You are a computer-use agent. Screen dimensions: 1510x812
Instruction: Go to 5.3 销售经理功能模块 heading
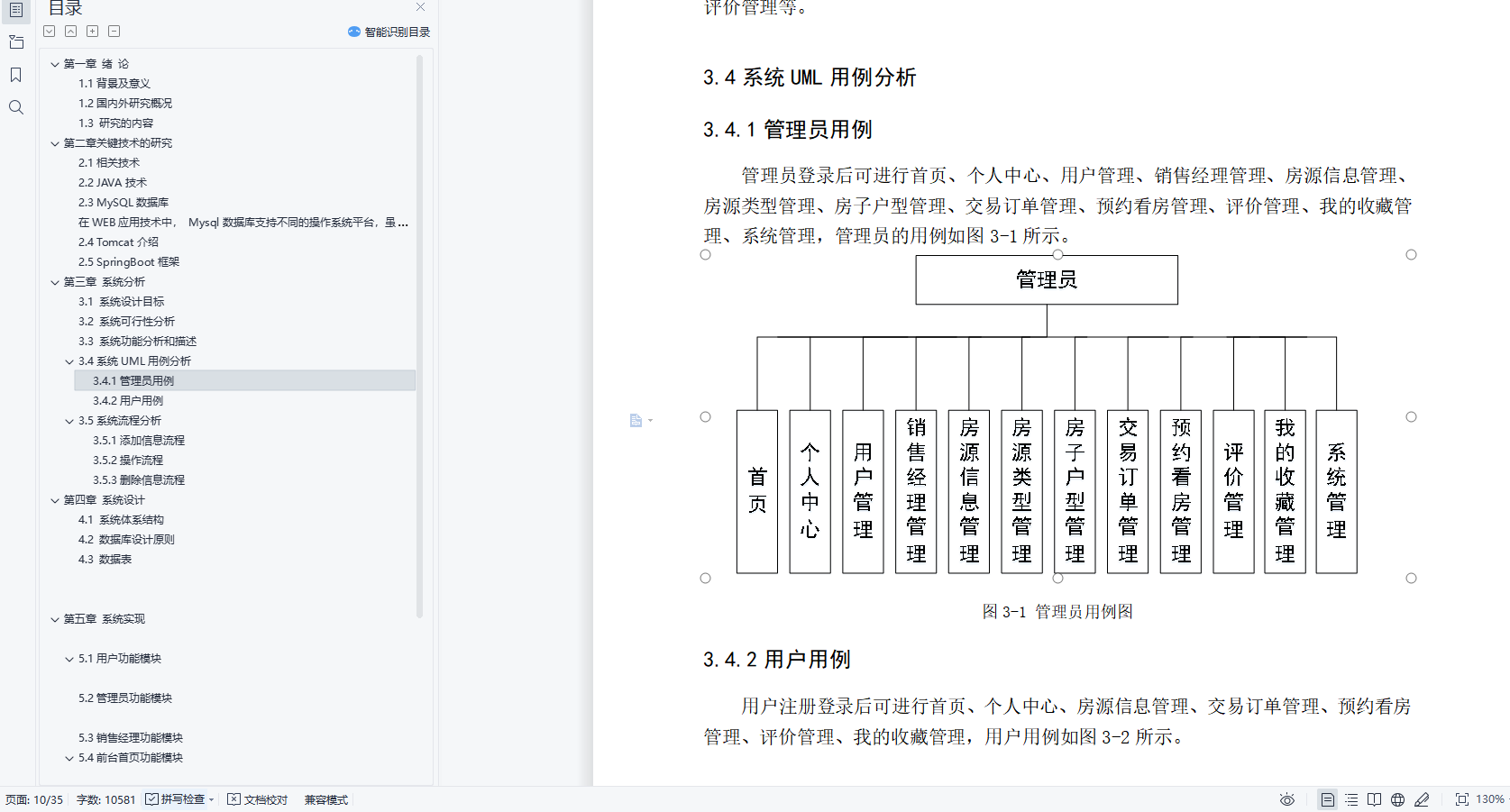point(131,738)
